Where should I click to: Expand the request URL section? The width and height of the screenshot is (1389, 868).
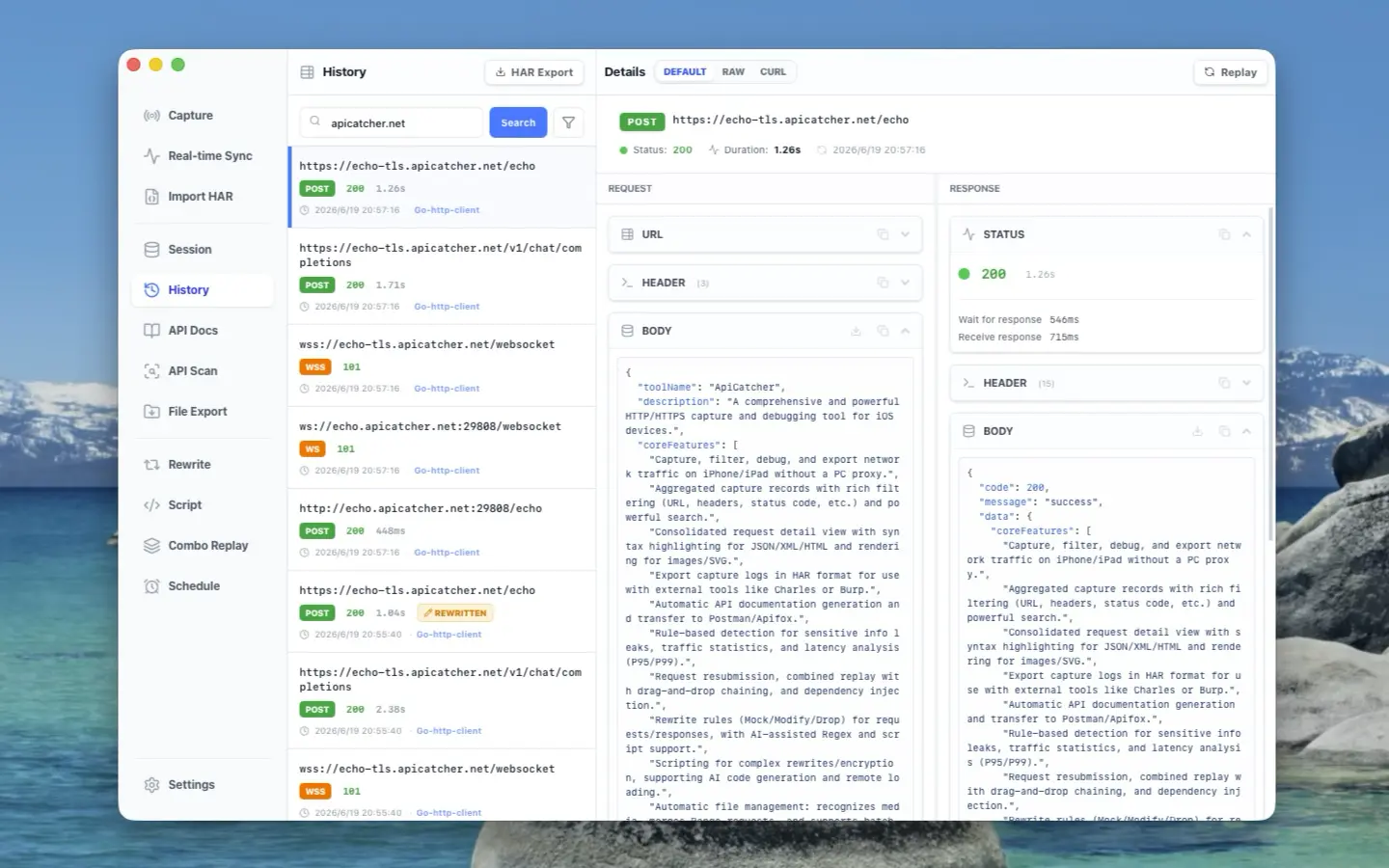(905, 234)
